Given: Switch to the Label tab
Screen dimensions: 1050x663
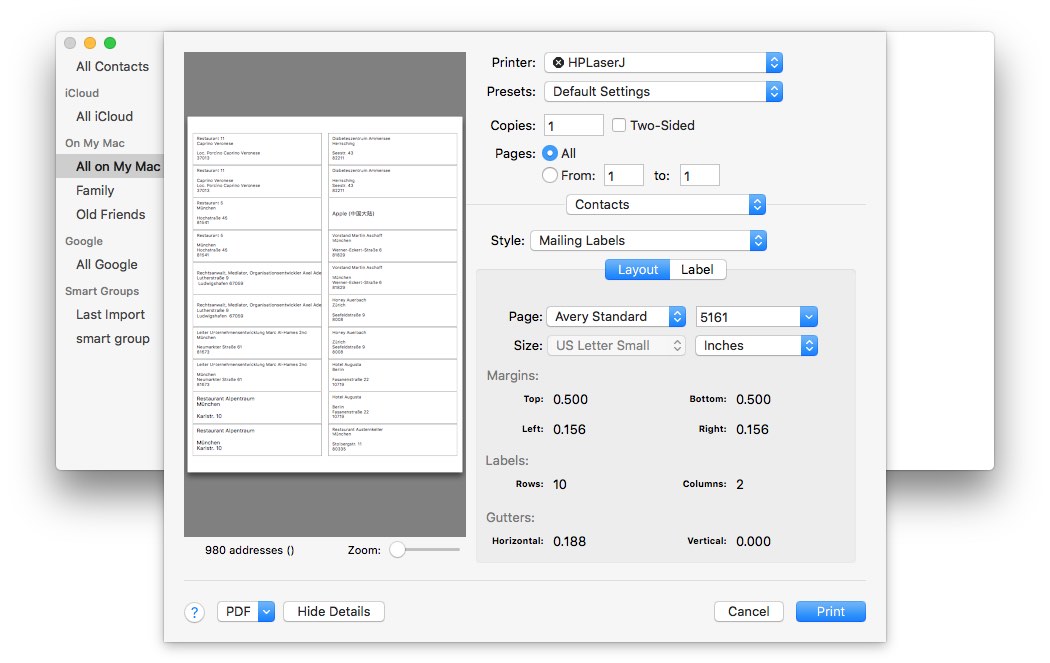Looking at the screenshot, I should coord(697,270).
